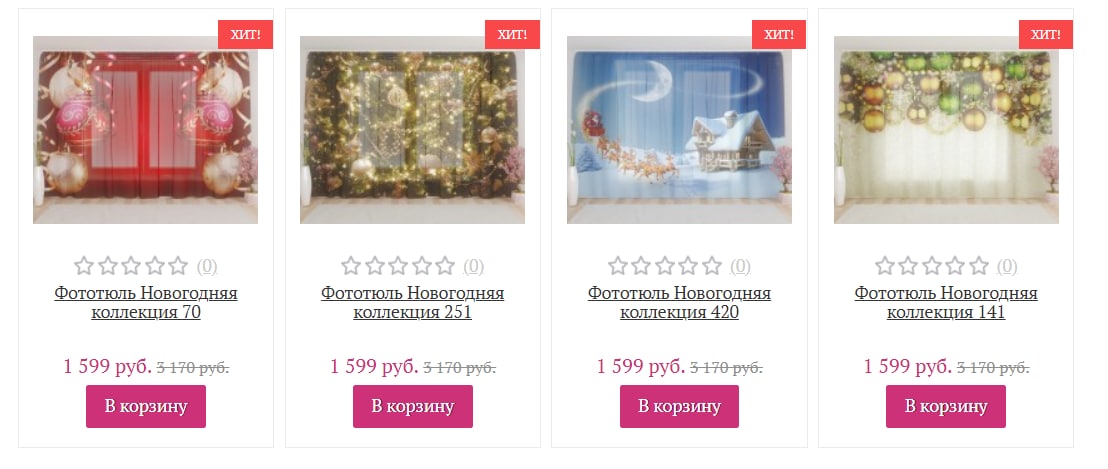View red ornaments curtain image

point(146,130)
